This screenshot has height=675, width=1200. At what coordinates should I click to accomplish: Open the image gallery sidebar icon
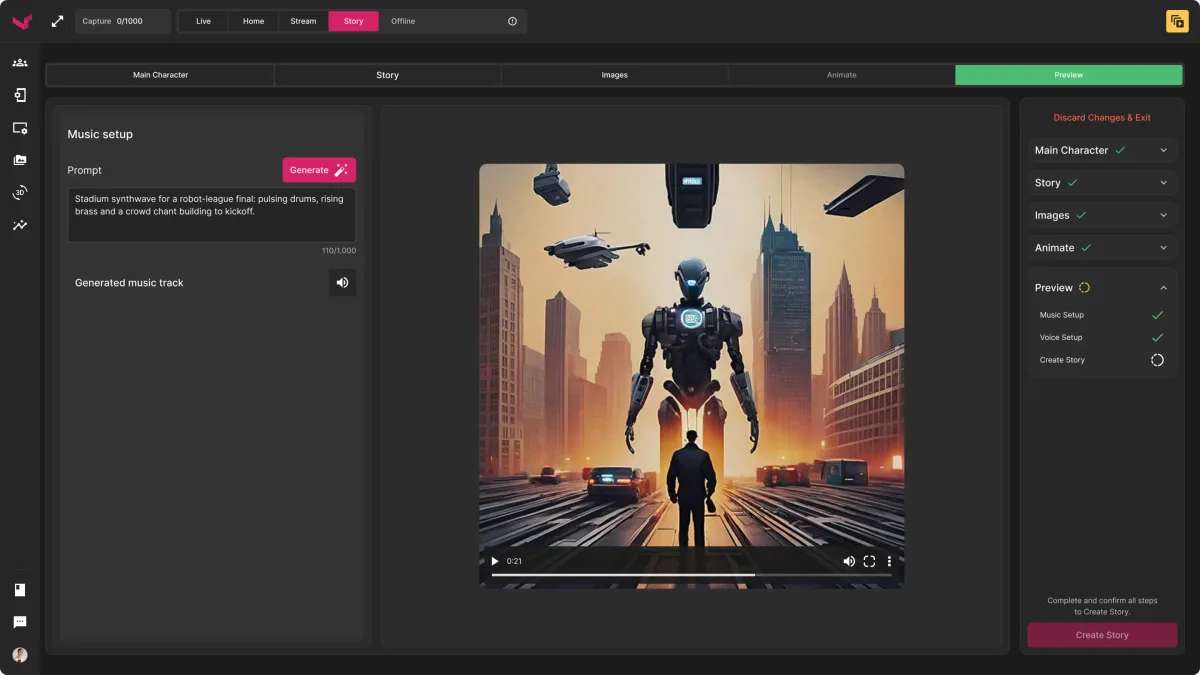coord(20,160)
